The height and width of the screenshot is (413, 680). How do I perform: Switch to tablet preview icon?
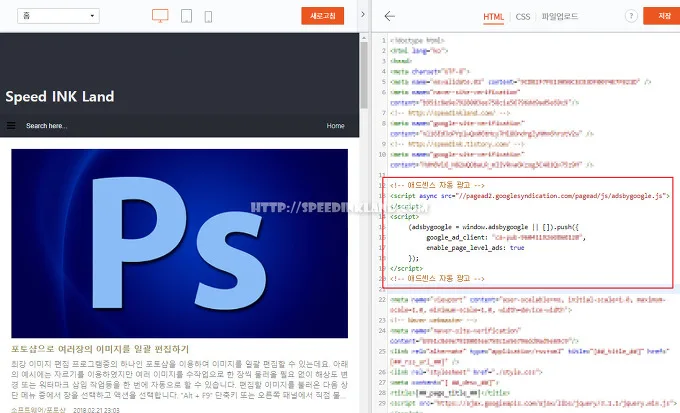click(186, 16)
